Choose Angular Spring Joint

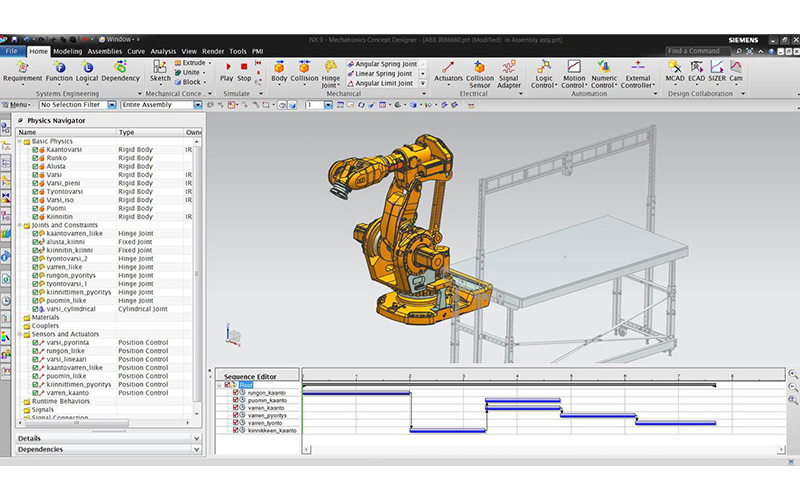[382, 64]
